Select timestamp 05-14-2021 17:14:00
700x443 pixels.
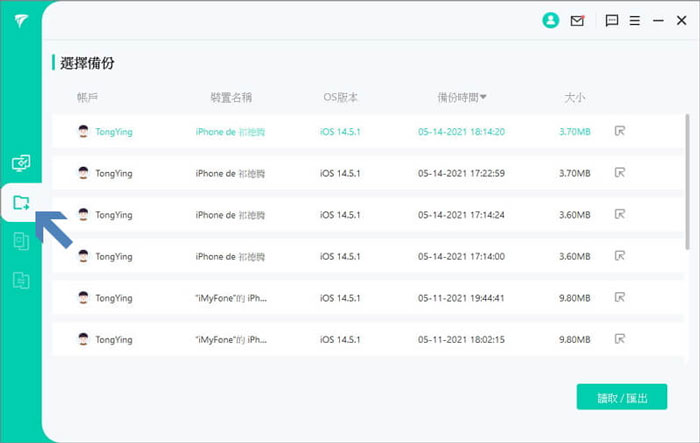coord(461,256)
